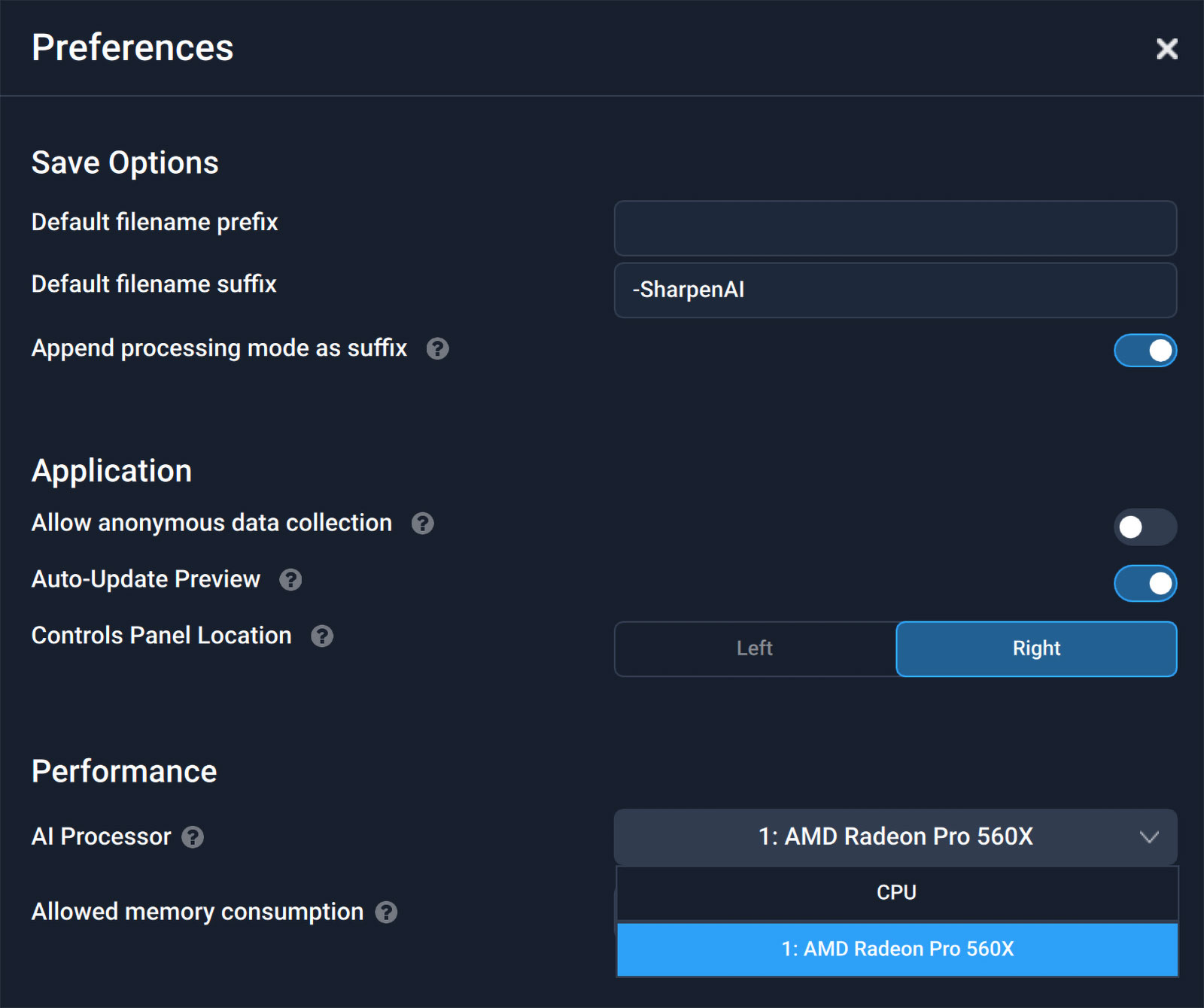Disable Append processing mode as suffix

pyautogui.click(x=1145, y=351)
